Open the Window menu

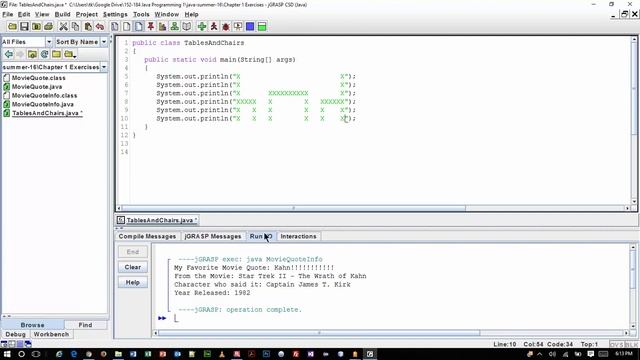pyautogui.click(x=167, y=14)
